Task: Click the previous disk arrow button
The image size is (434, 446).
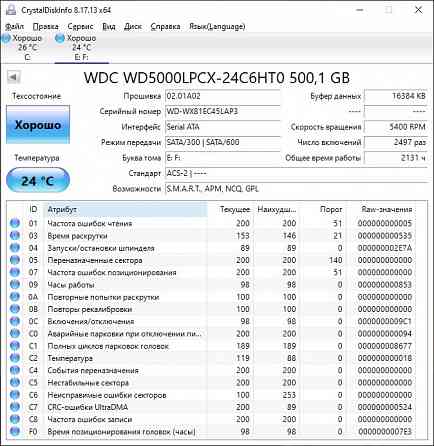Action: point(14,77)
